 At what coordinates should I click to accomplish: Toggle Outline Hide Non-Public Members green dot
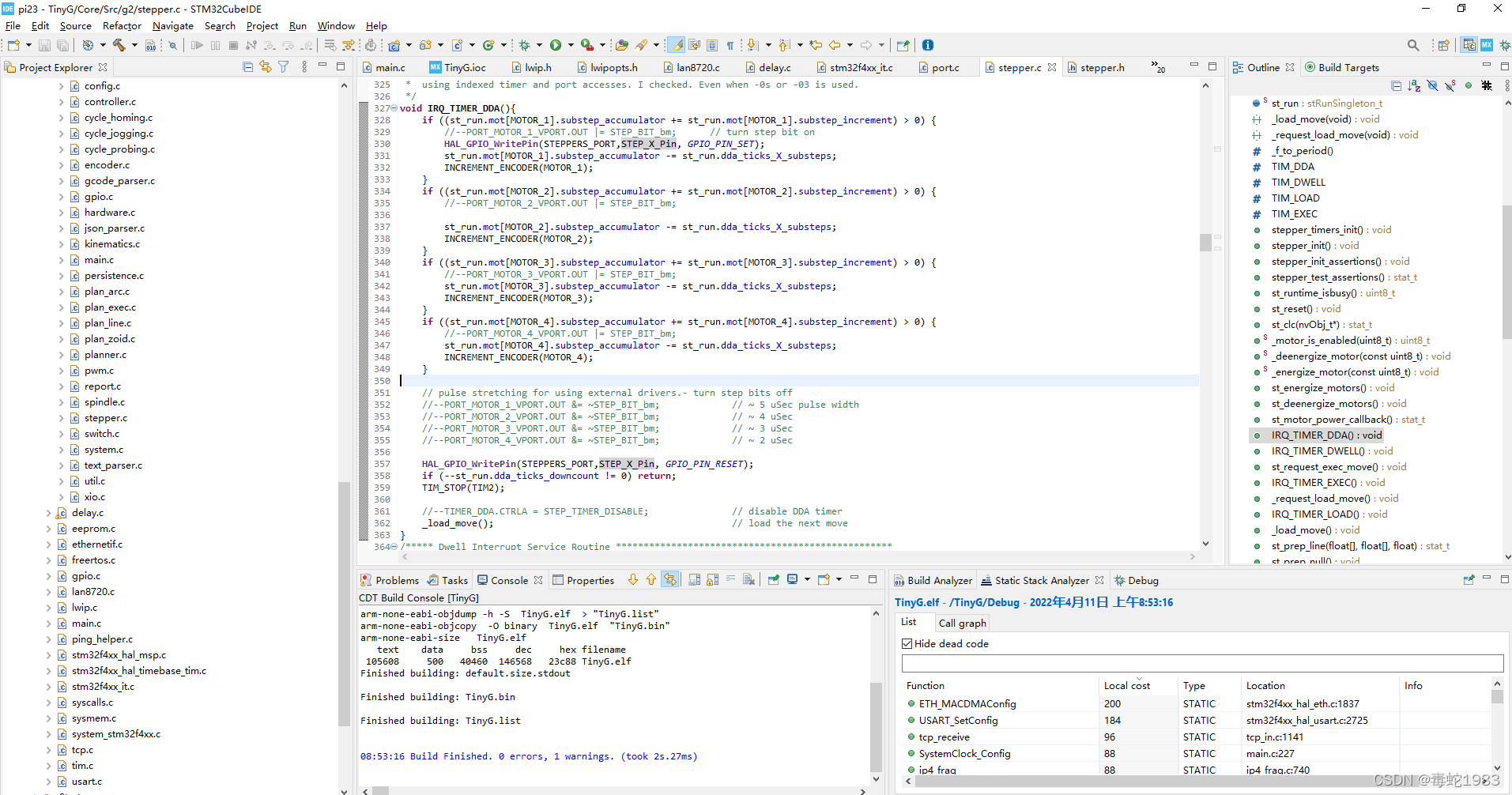tap(1469, 85)
